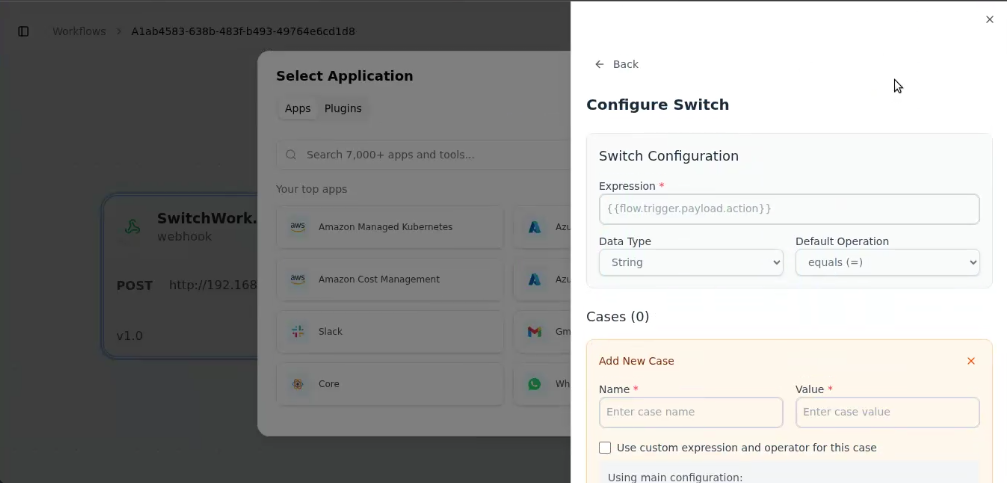1007x483 pixels.
Task: Select the Core app icon
Action: pos(298,384)
